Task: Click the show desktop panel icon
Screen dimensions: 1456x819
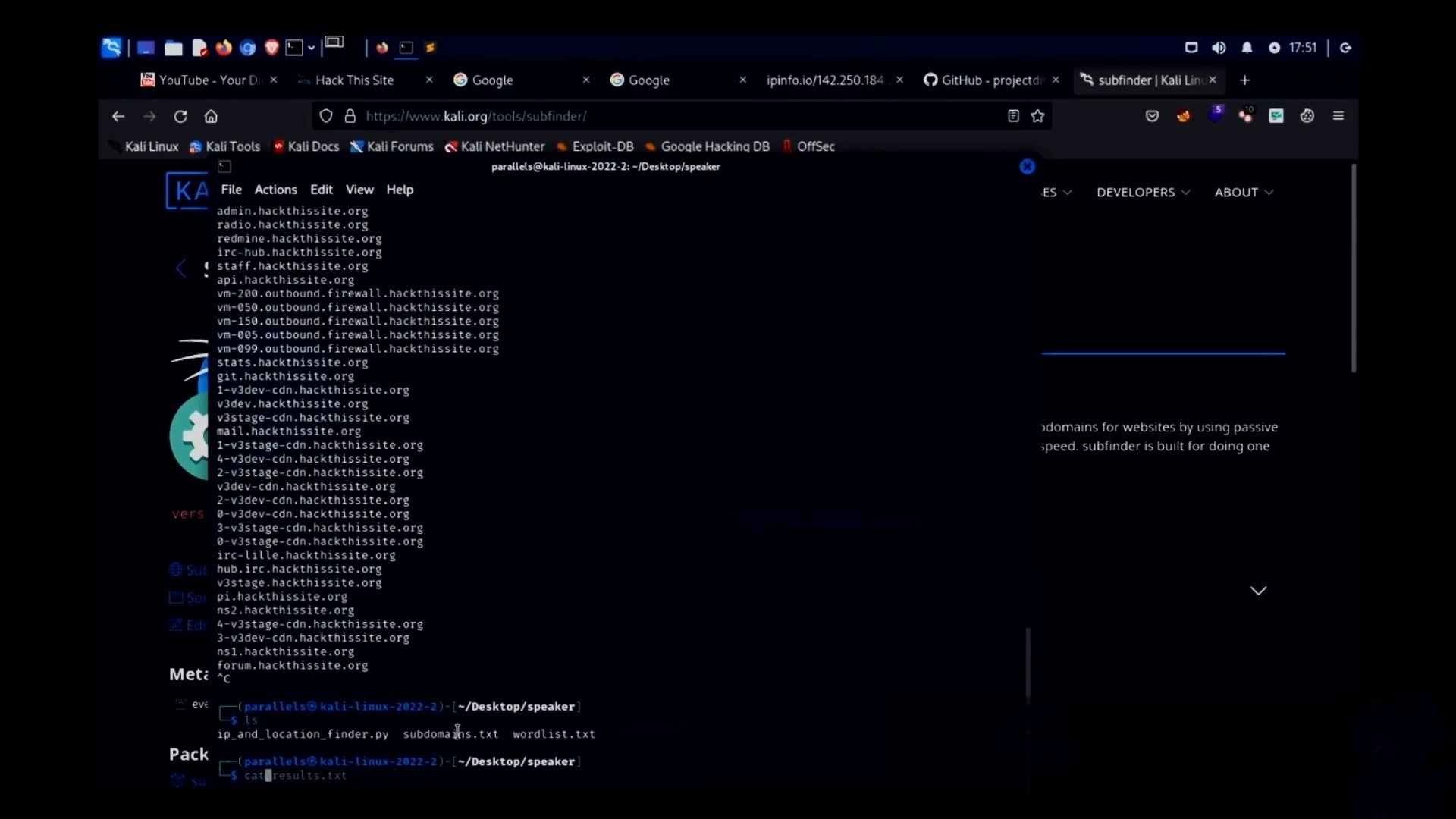Action: [x=146, y=49]
